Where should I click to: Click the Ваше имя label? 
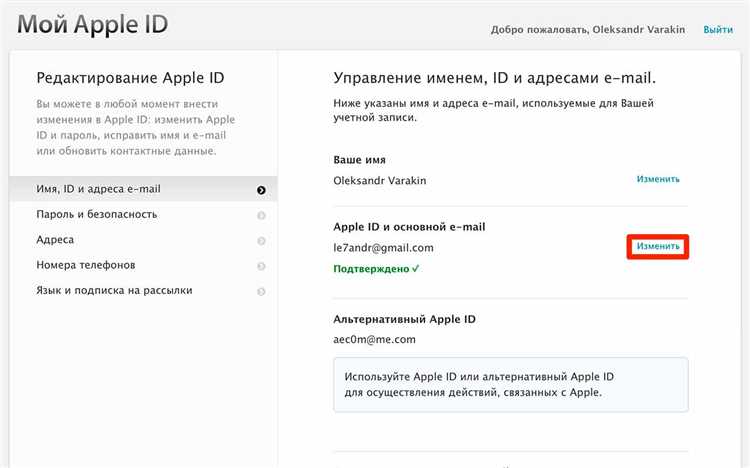pyautogui.click(x=359, y=160)
